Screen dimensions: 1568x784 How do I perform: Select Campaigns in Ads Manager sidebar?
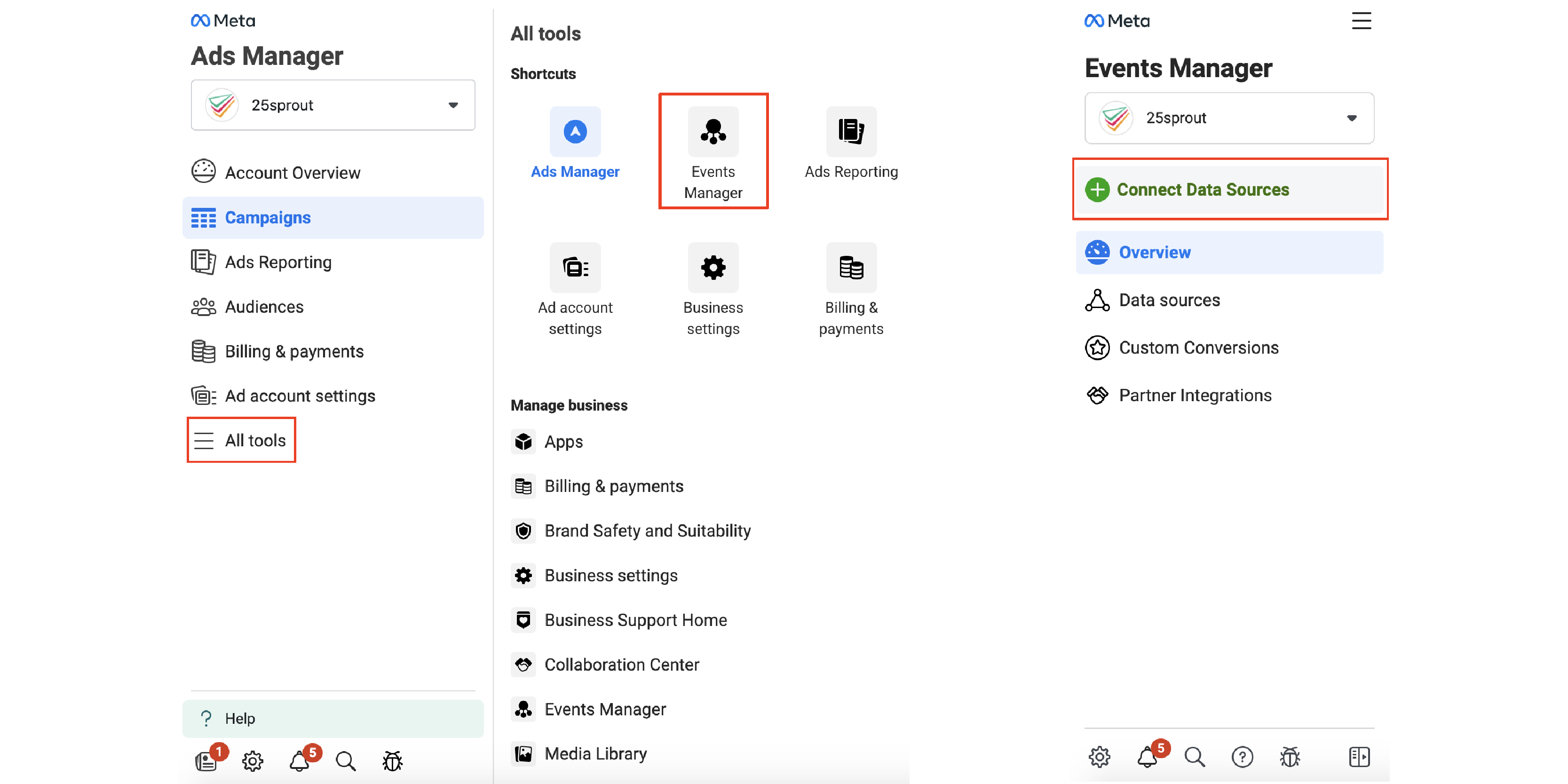point(333,217)
